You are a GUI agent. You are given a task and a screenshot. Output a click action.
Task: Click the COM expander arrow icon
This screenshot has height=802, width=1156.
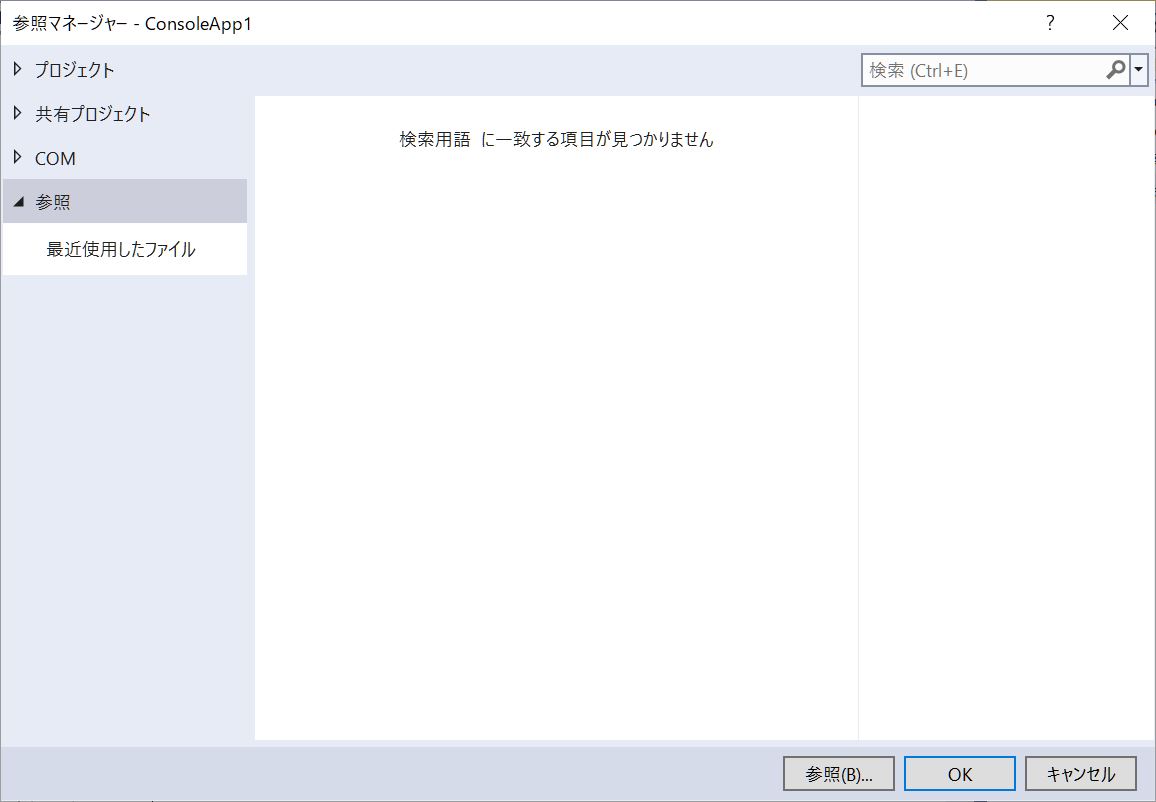tap(17, 157)
